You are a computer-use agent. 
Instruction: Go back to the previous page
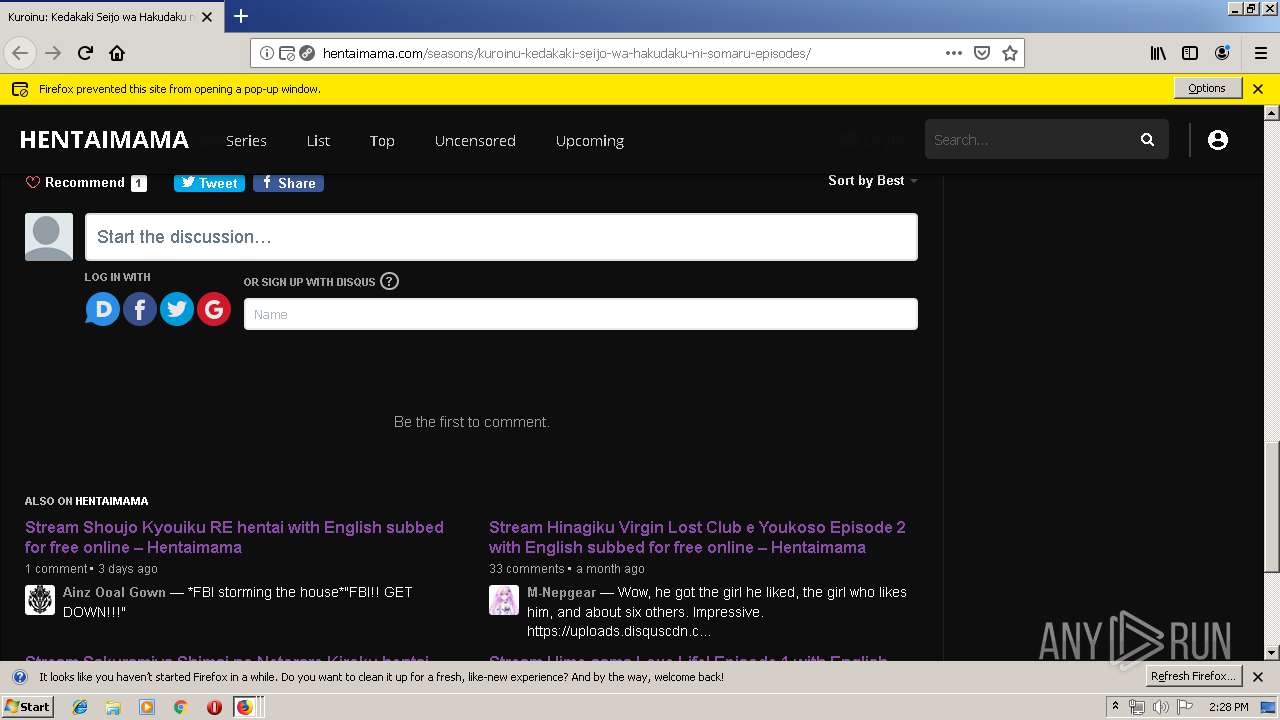pyautogui.click(x=20, y=53)
